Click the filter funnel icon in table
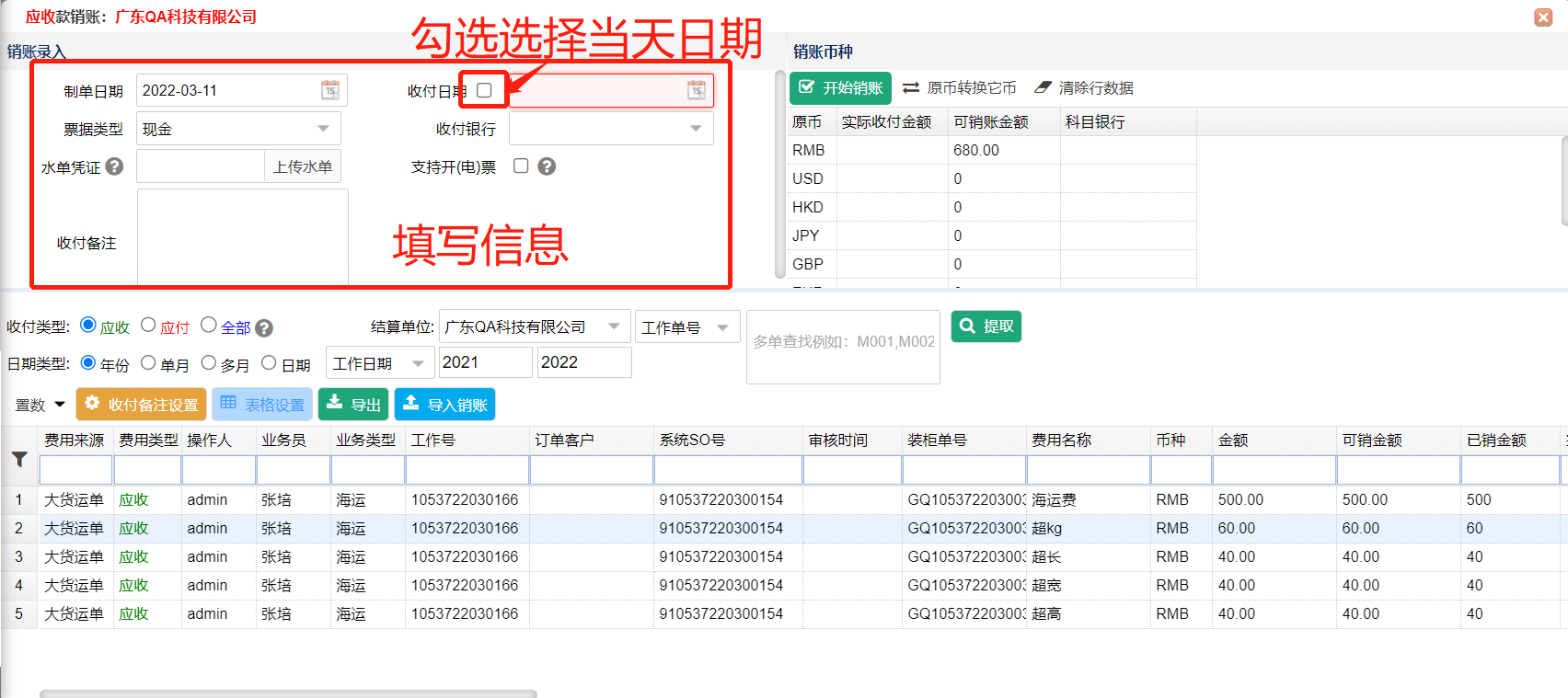The height and width of the screenshot is (698, 1568). click(19, 459)
